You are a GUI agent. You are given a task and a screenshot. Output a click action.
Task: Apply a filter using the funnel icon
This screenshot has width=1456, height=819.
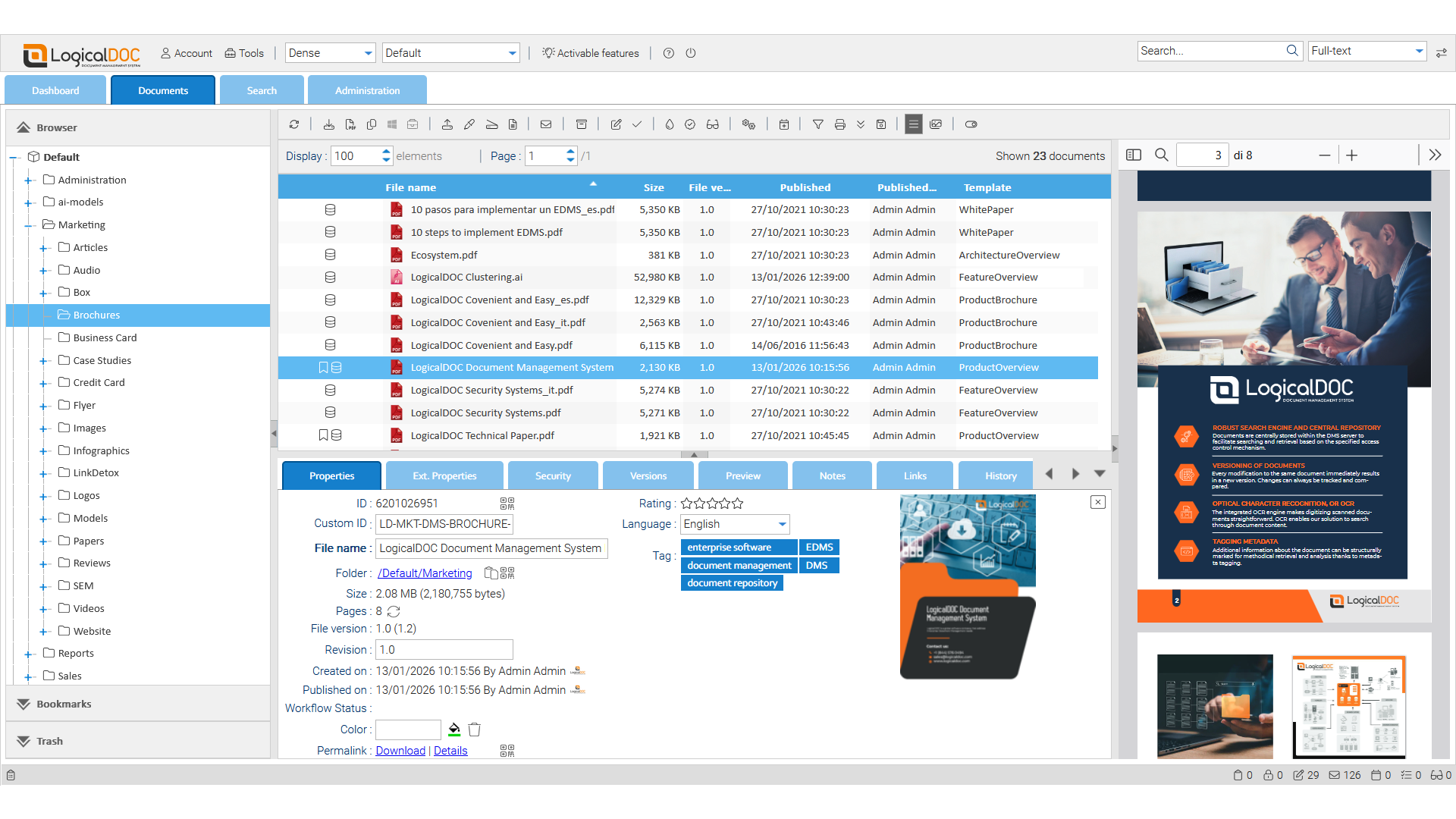[818, 124]
